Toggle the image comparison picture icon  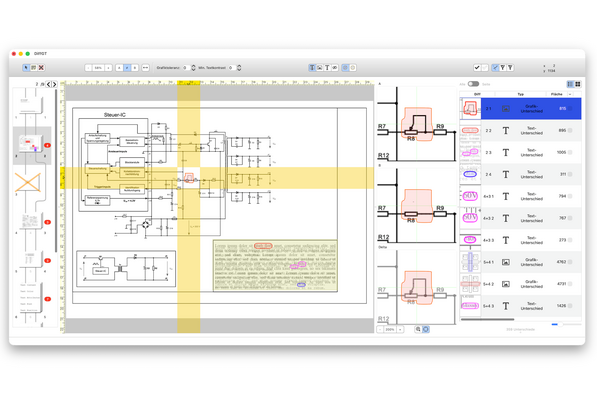click(319, 67)
